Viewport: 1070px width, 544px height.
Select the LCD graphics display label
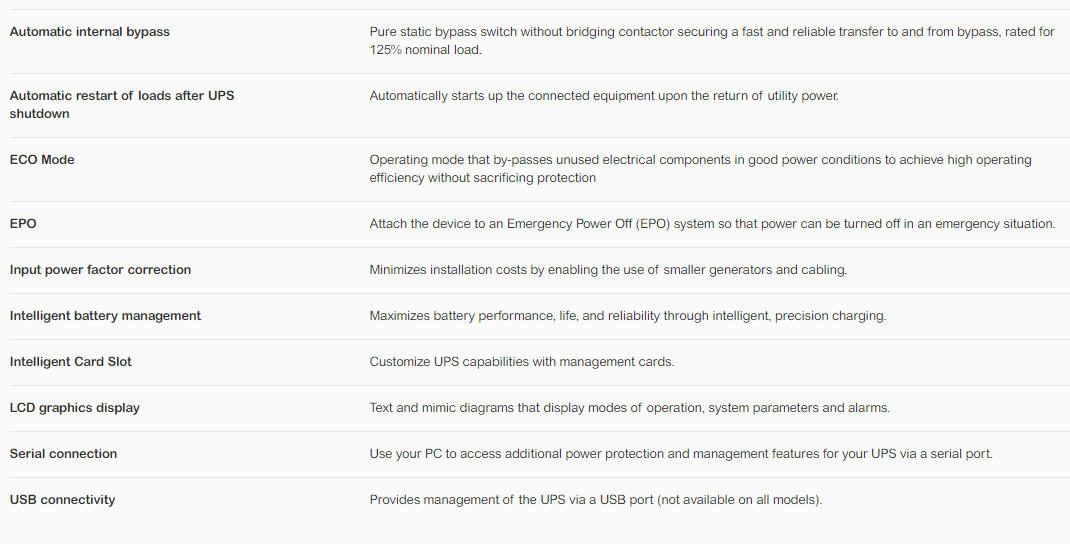click(74, 408)
